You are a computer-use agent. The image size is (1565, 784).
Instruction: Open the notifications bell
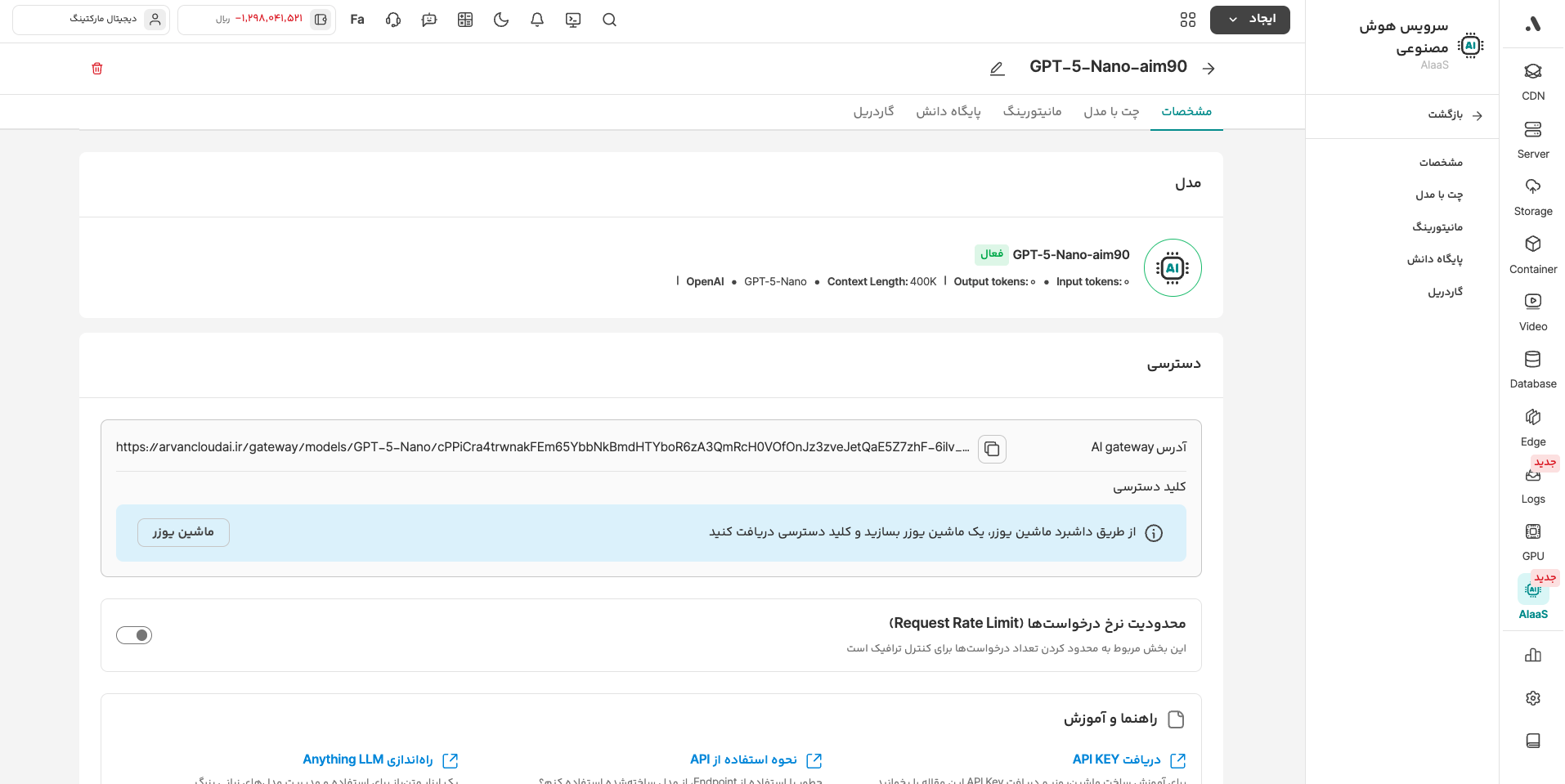point(537,20)
